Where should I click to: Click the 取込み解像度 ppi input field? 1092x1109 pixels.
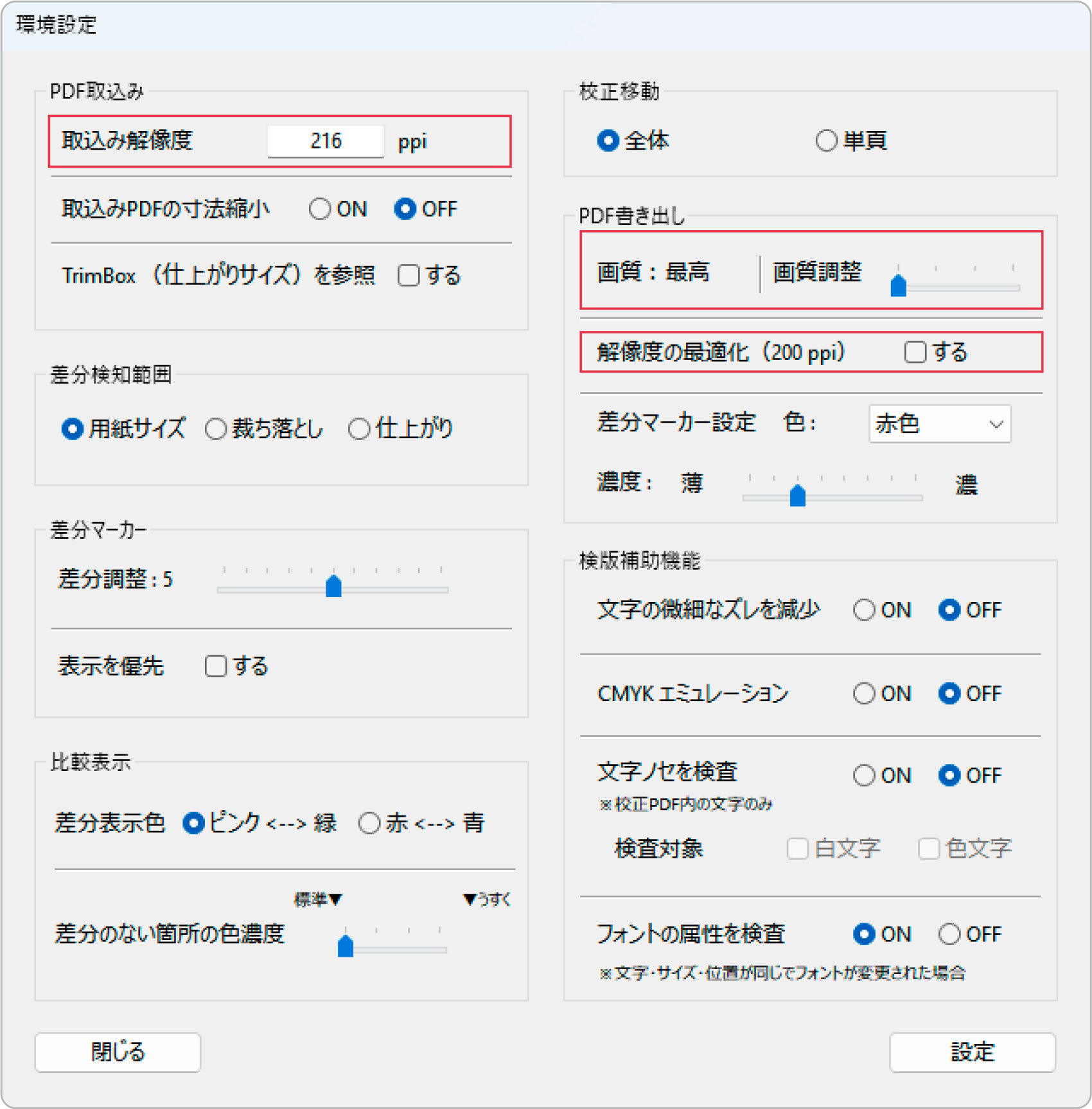coord(326,141)
